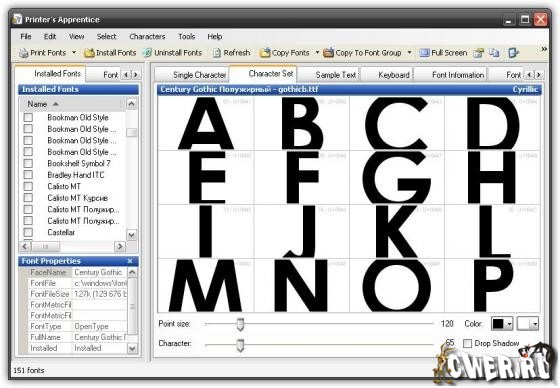The image size is (560, 388).
Task: Open the Edit menu
Action: 50,36
